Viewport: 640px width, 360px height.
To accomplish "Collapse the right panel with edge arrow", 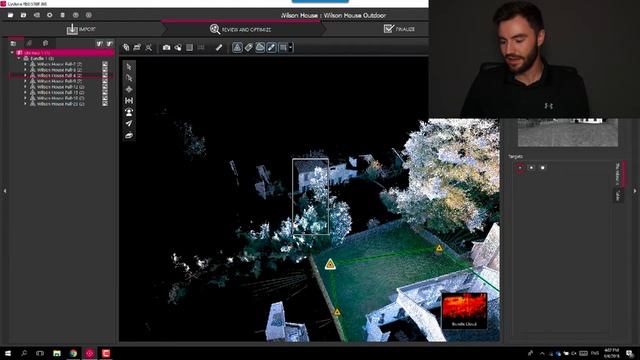I will (635, 191).
